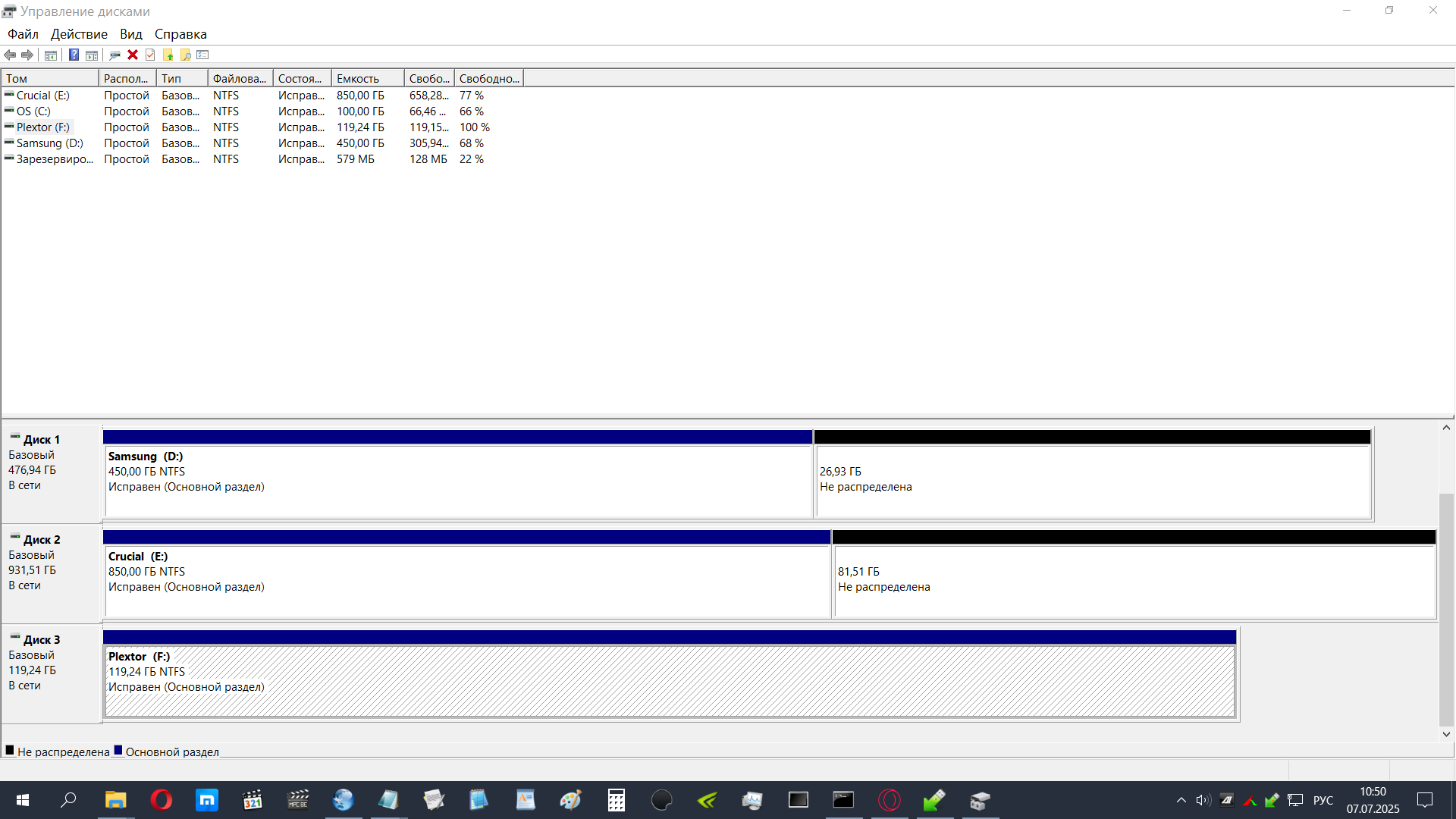Viewport: 1456px width, 819px height.
Task: Click the folder with magnifier toolbar icon
Action: 186,55
